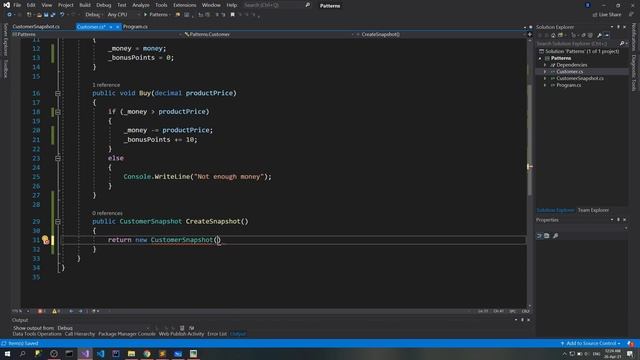The width and height of the screenshot is (640, 360).
Task: Click the lightbulb quick actions icon
Action: coord(45,240)
